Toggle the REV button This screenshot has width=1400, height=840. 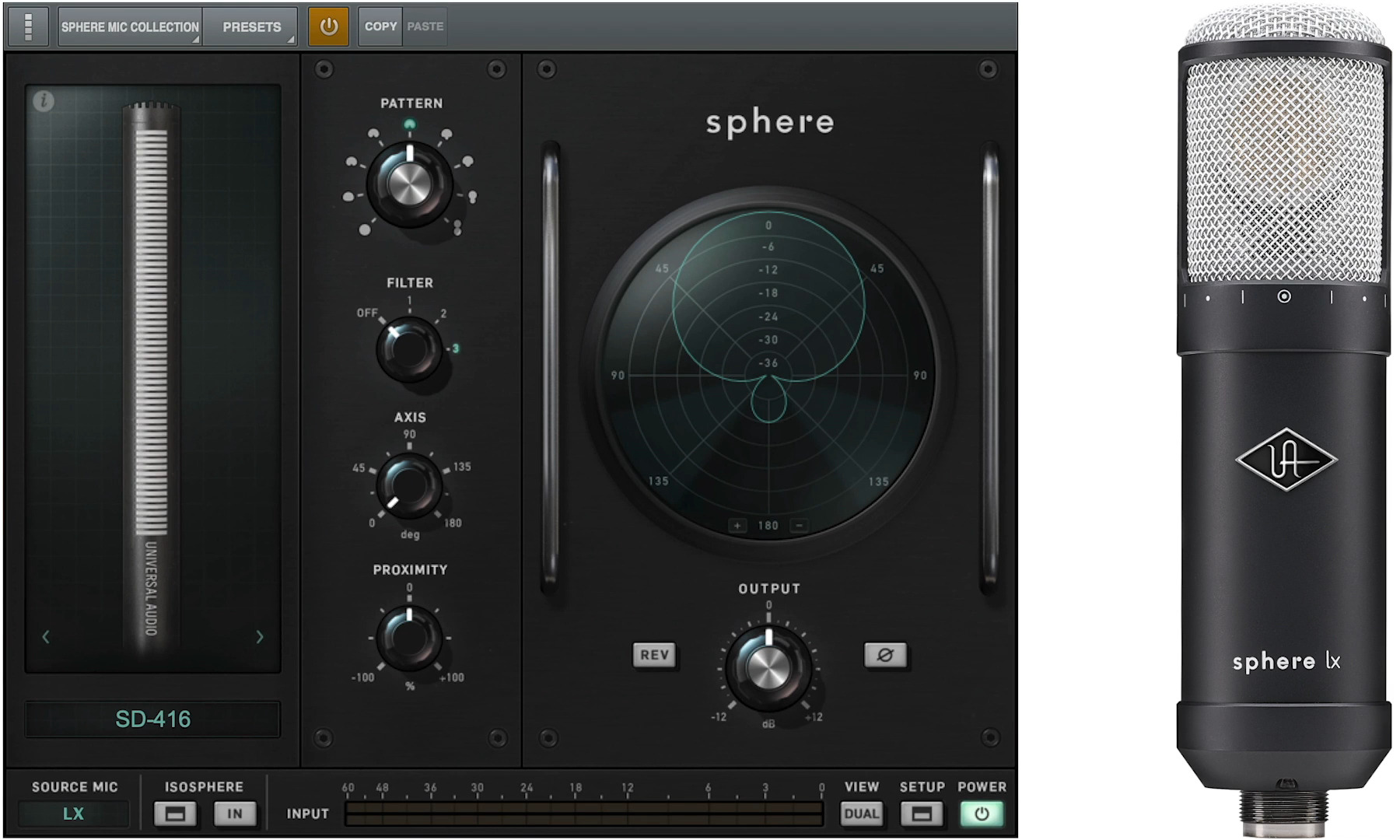[x=654, y=655]
